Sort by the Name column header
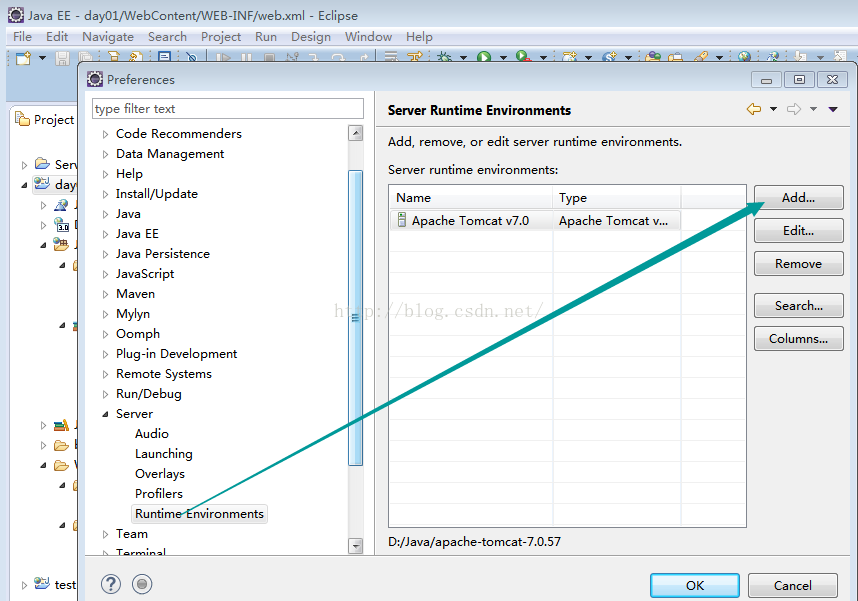This screenshot has width=858, height=601. (471, 198)
